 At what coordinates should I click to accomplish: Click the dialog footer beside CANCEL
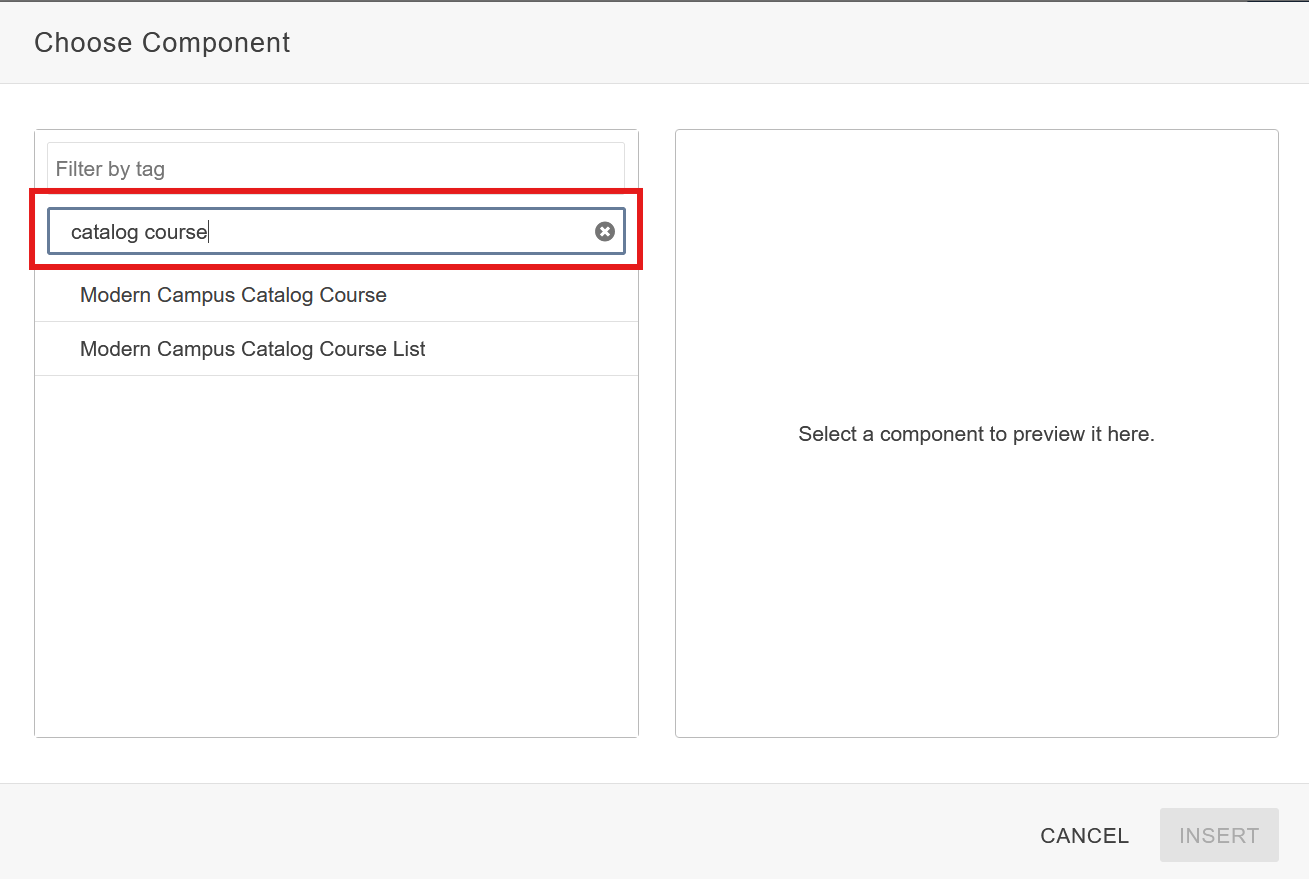[x=600, y=833]
